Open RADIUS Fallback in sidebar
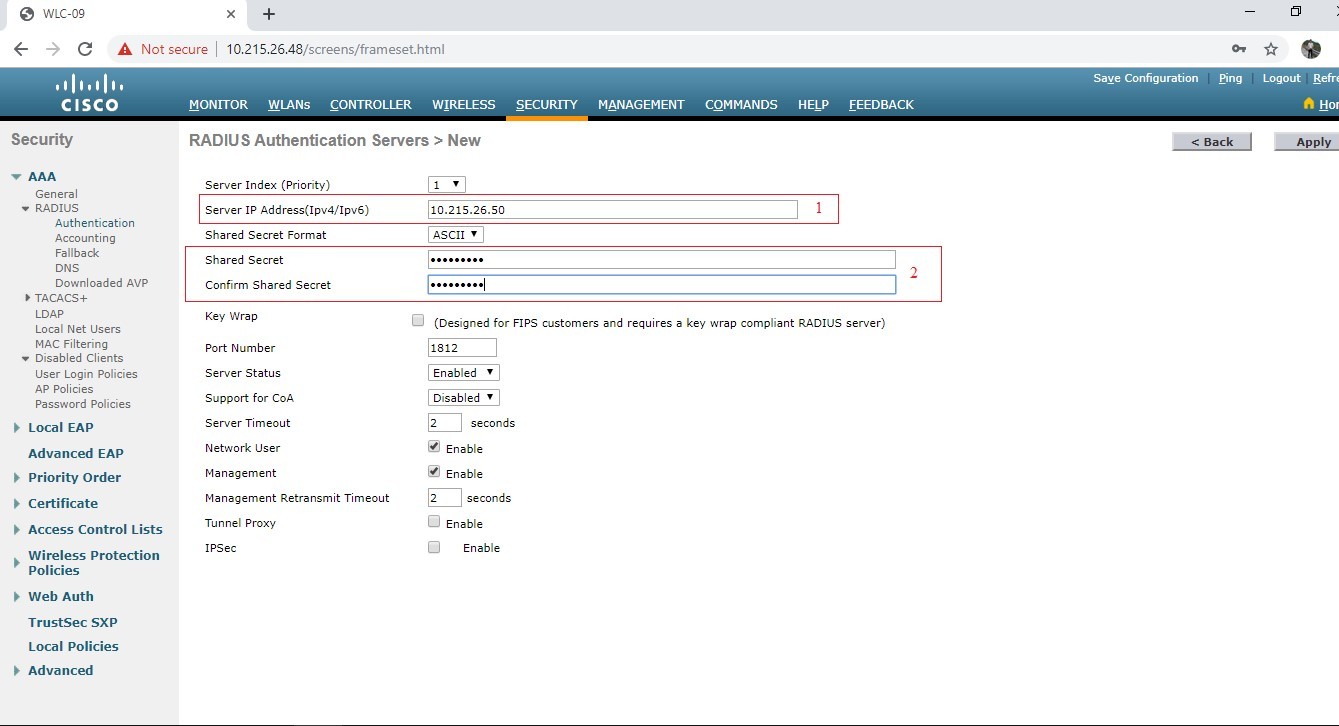Image resolution: width=1339 pixels, height=726 pixels. (77, 253)
